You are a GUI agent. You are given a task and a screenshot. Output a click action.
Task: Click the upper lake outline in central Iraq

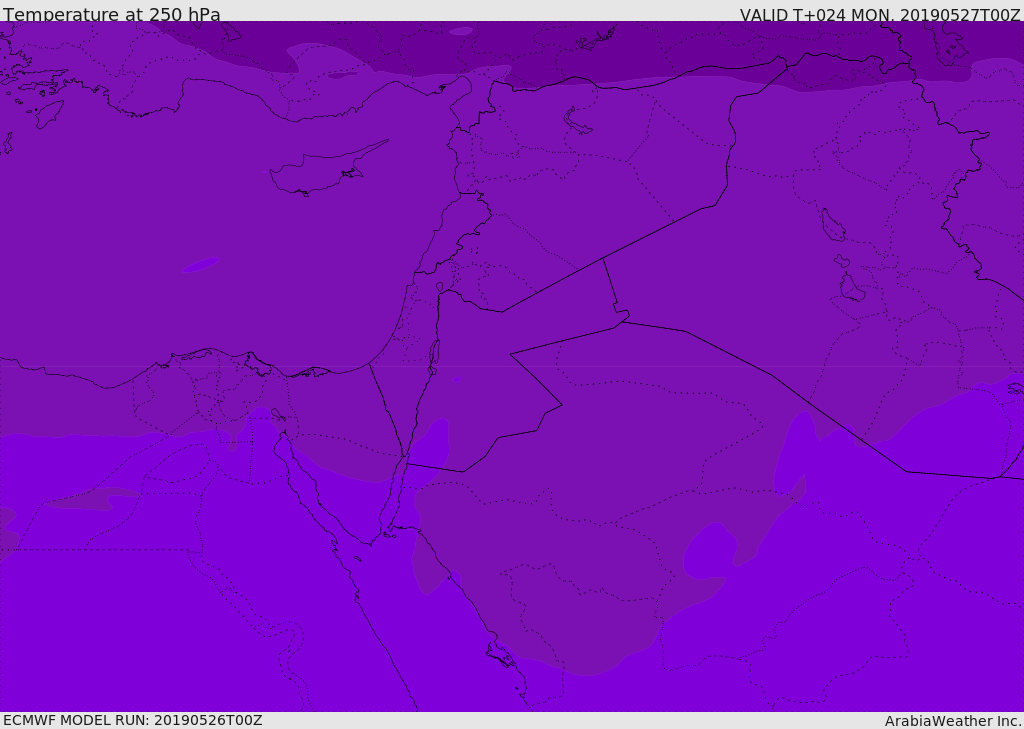pos(832,225)
